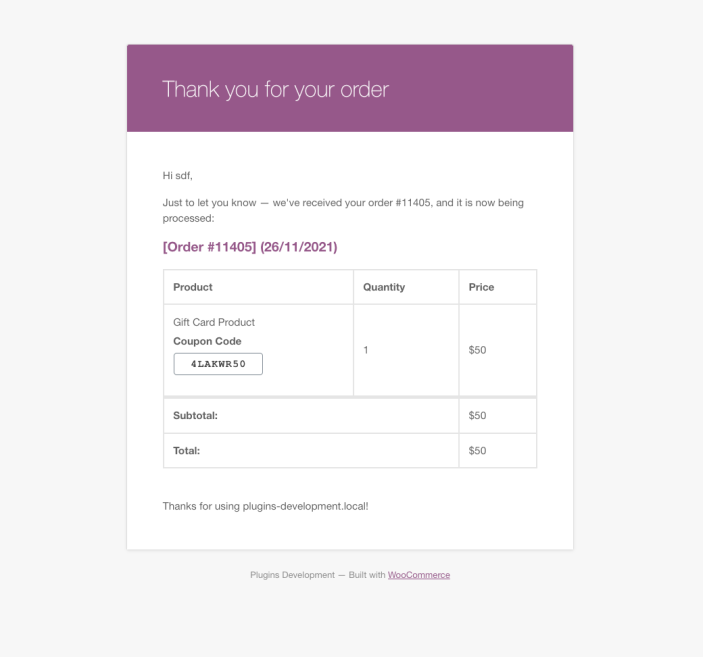Select the coupon code 4LAKWR50 box

click(218, 364)
